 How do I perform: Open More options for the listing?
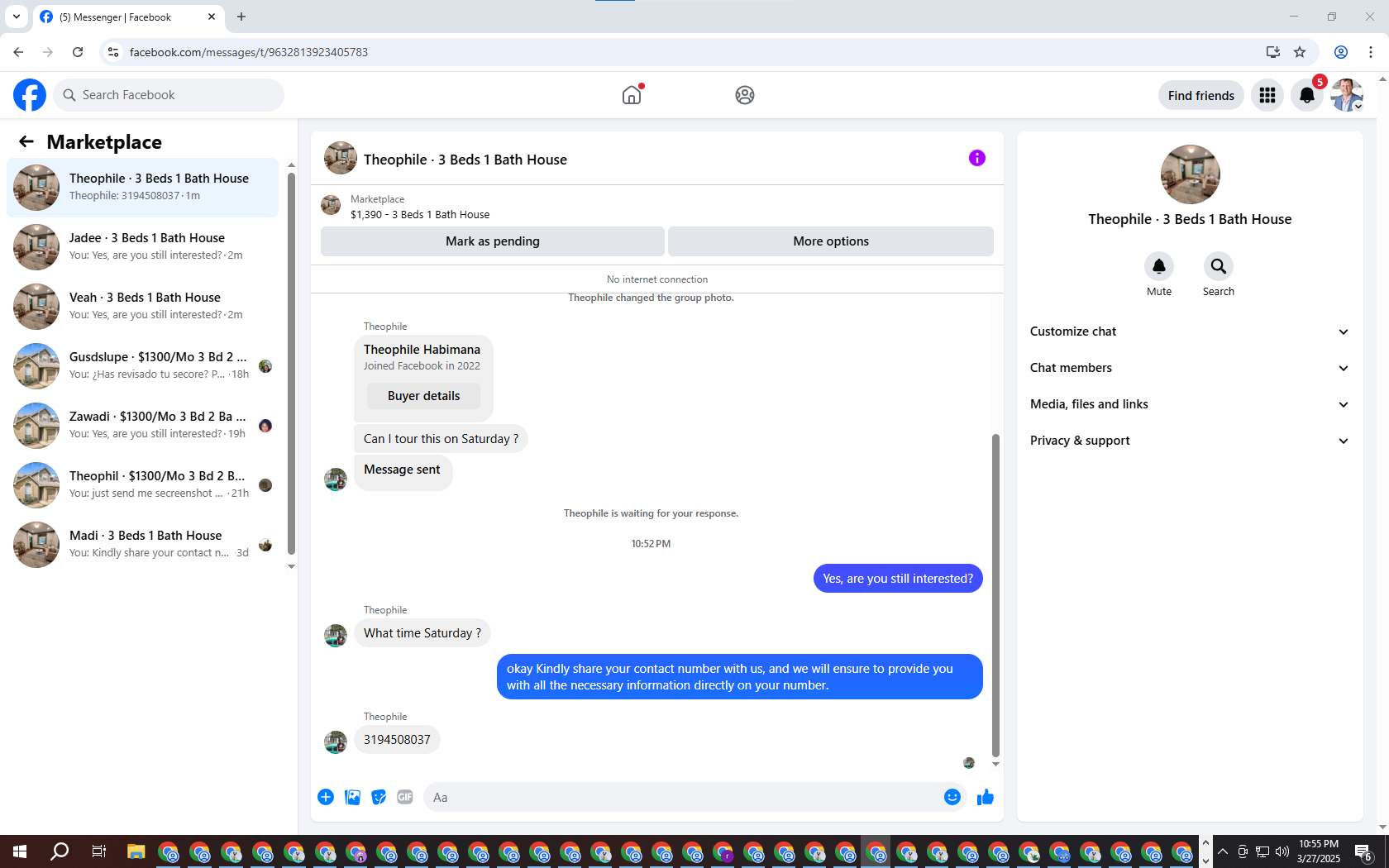click(831, 241)
